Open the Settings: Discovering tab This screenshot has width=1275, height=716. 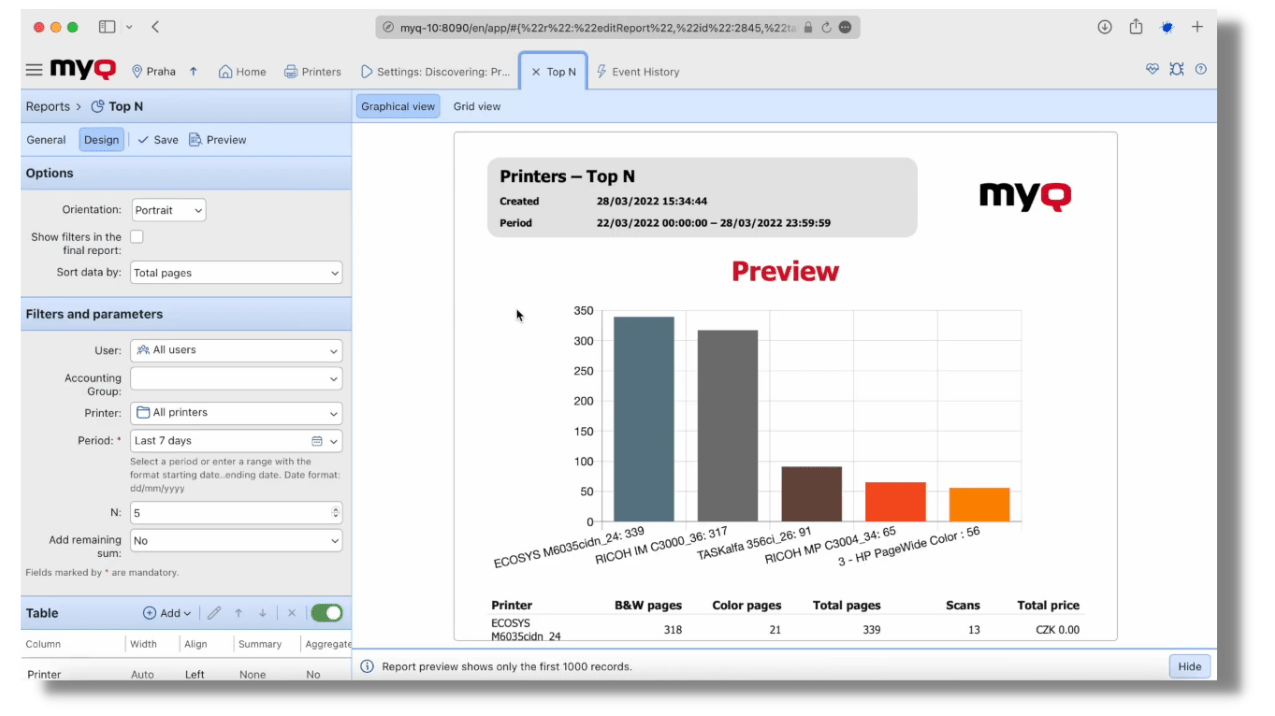pos(435,72)
